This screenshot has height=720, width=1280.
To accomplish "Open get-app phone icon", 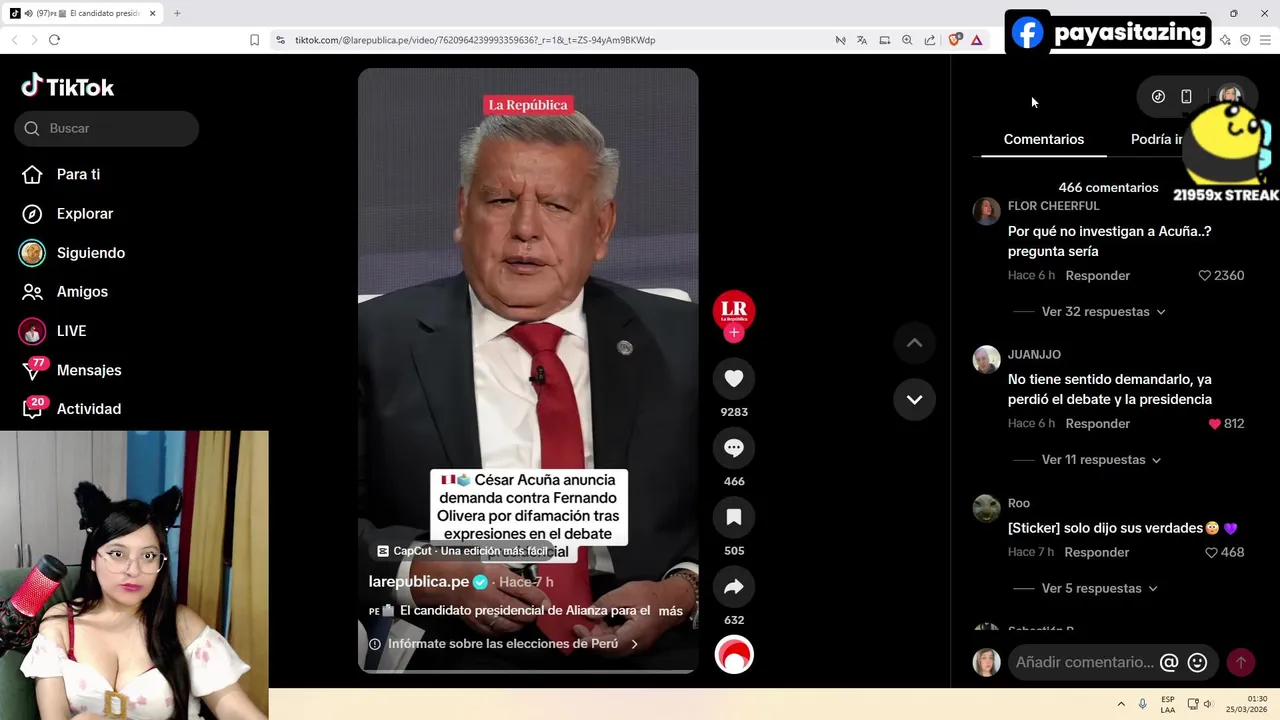I will coord(1186,97).
